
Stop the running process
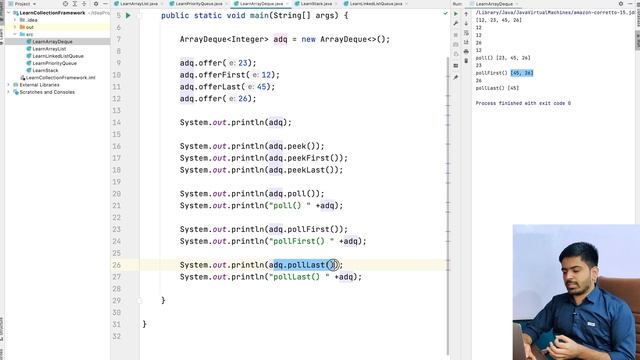pyautogui.click(x=456, y=35)
